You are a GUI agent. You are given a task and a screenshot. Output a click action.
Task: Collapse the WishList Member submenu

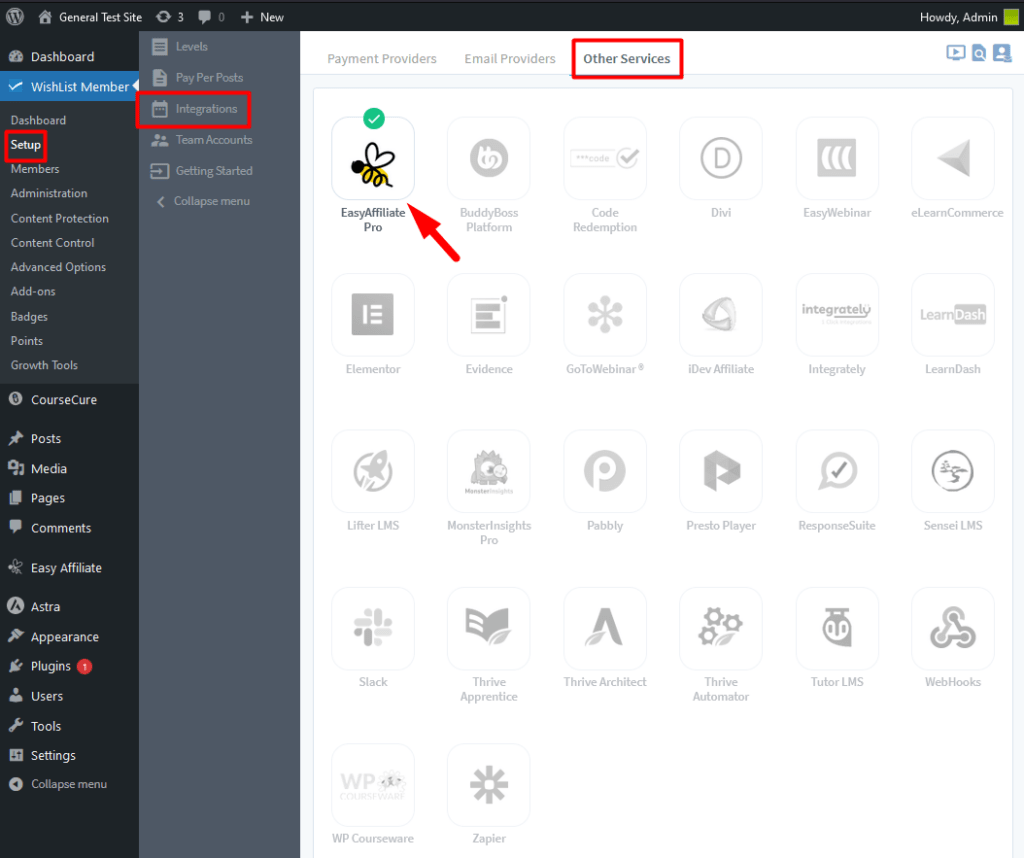[x=203, y=201]
